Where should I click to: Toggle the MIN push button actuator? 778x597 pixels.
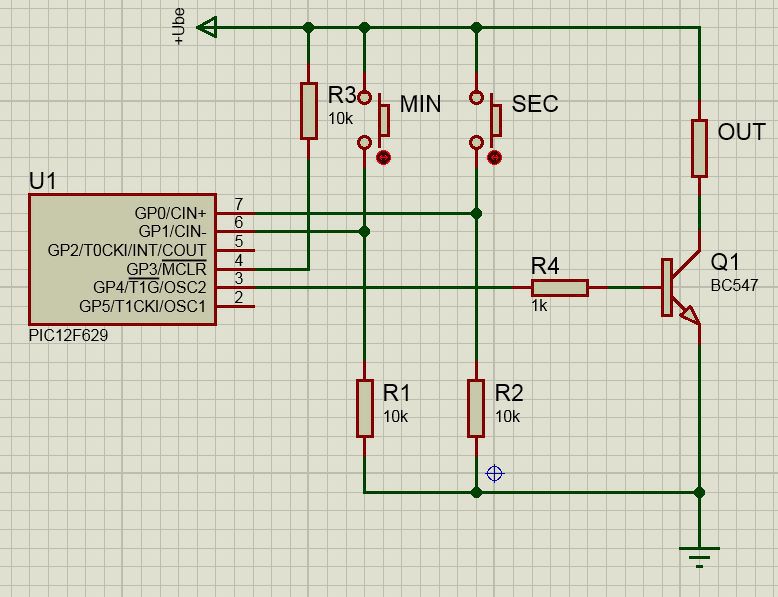[x=384, y=115]
